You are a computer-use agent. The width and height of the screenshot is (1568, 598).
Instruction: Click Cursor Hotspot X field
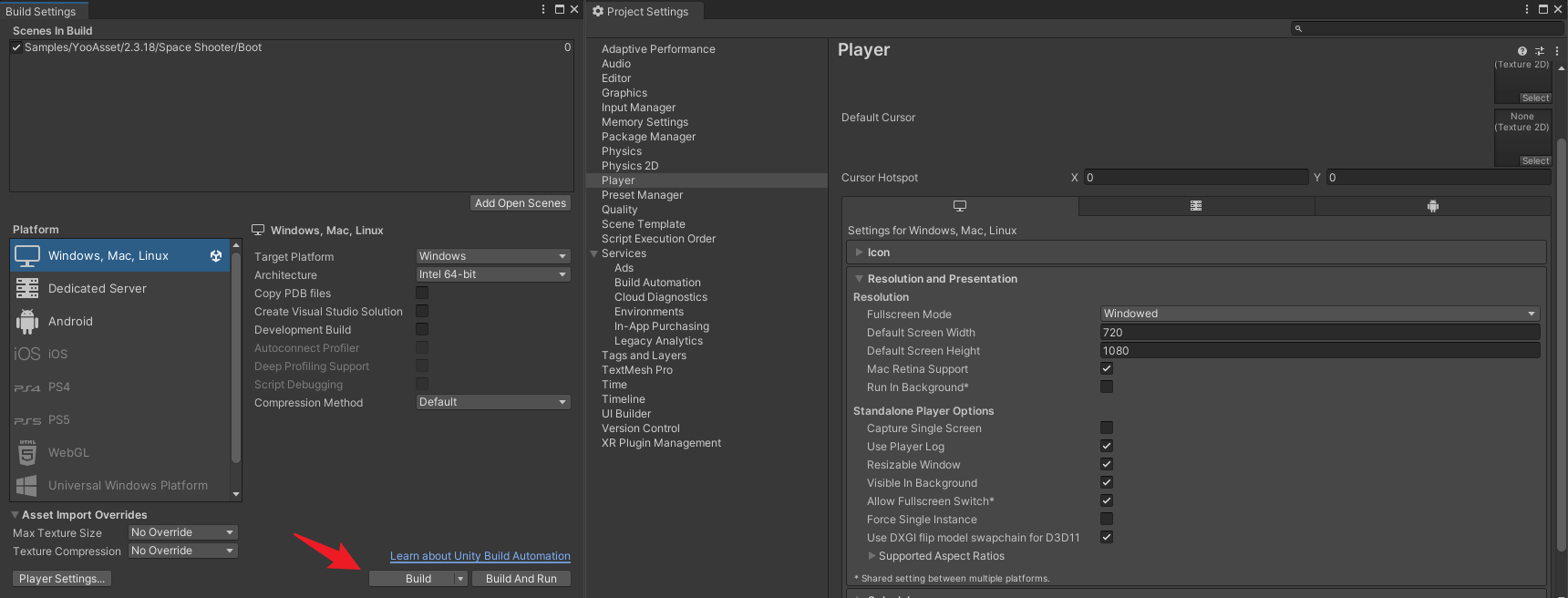tap(1197, 178)
